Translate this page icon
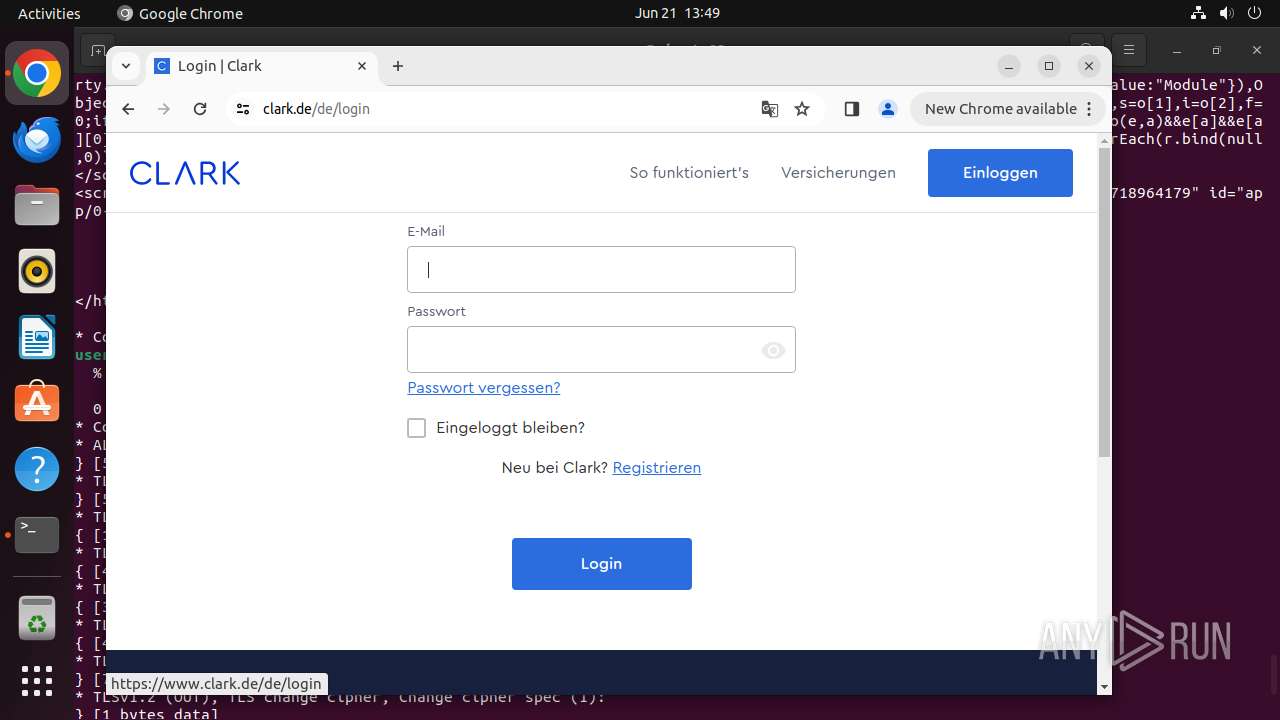Screen dimensions: 1280x720 click(769, 109)
